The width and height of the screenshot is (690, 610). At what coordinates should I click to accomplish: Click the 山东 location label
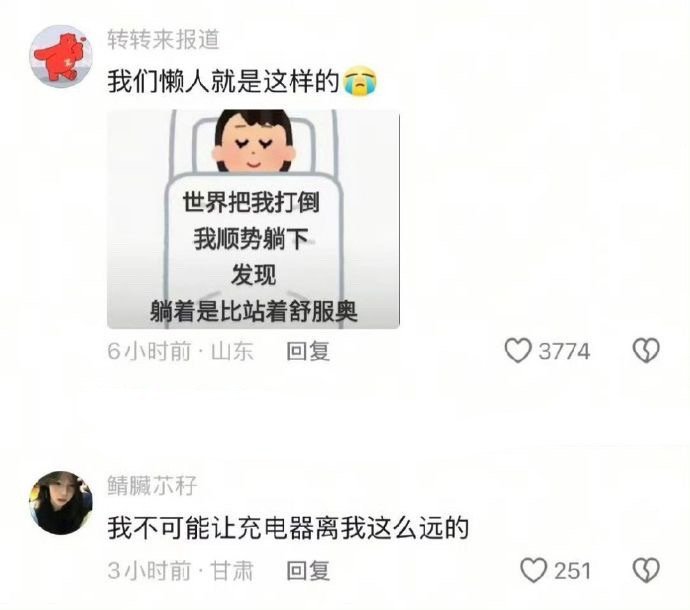(x=232, y=351)
